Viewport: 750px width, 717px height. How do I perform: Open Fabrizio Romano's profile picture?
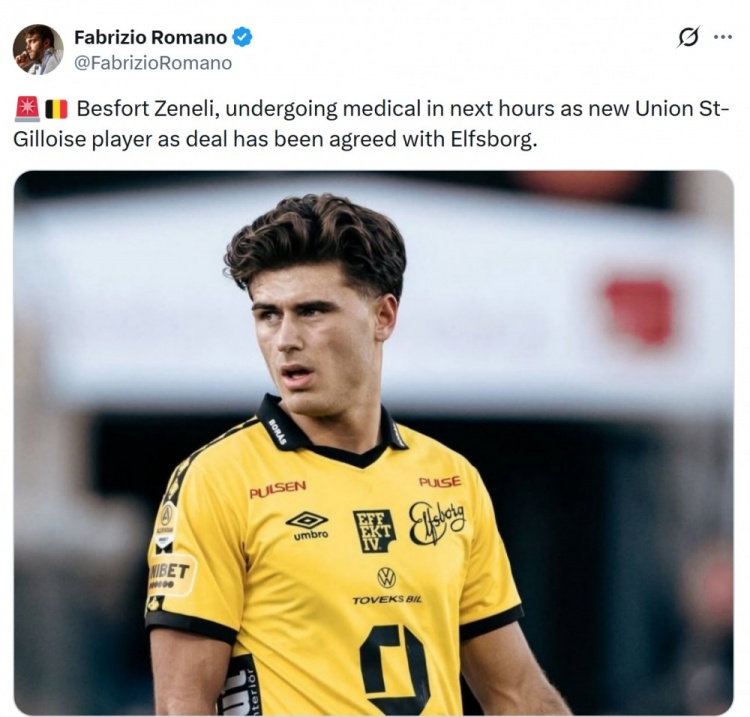pos(38,49)
